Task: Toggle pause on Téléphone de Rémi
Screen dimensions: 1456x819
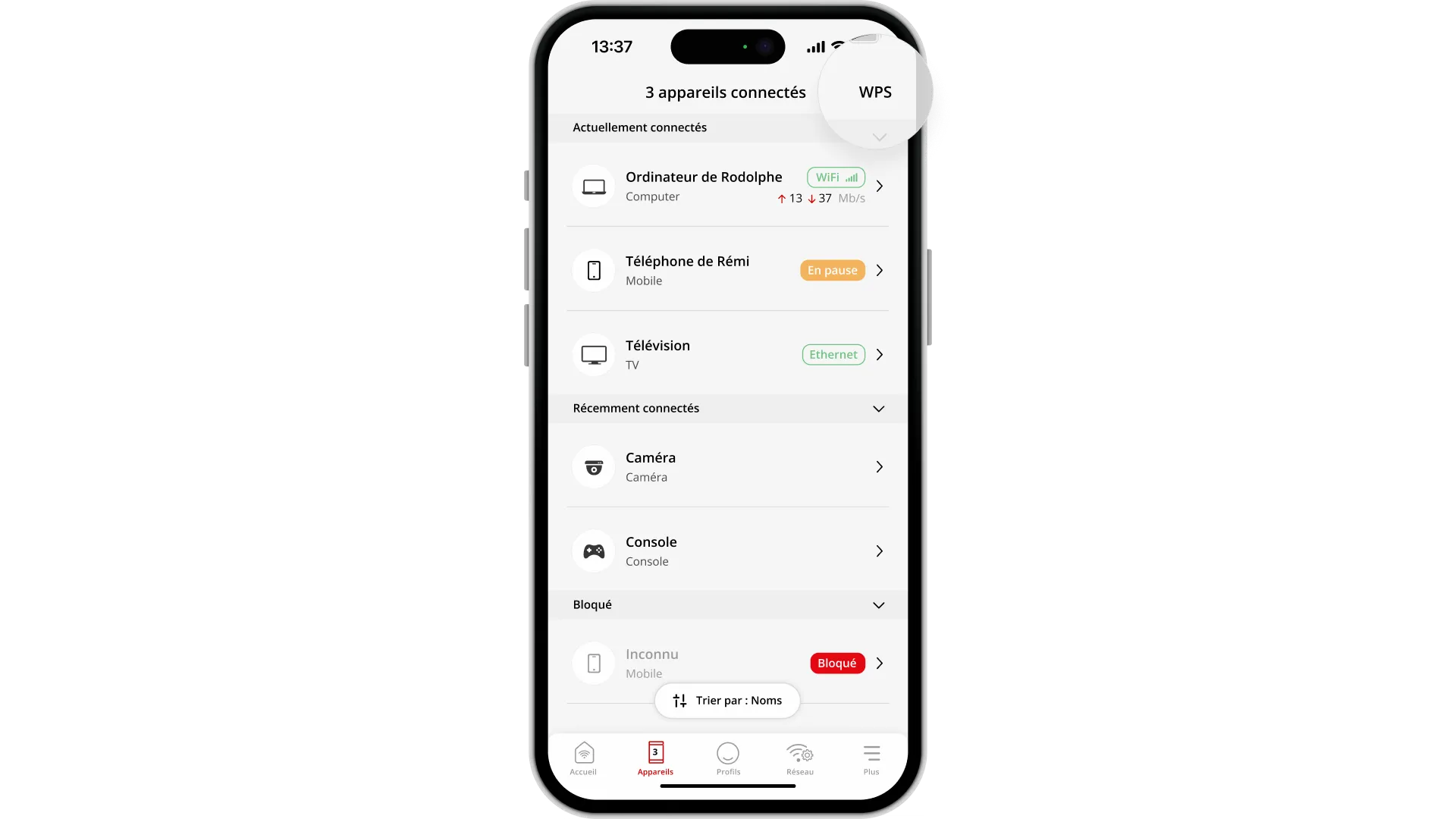Action: tap(833, 270)
